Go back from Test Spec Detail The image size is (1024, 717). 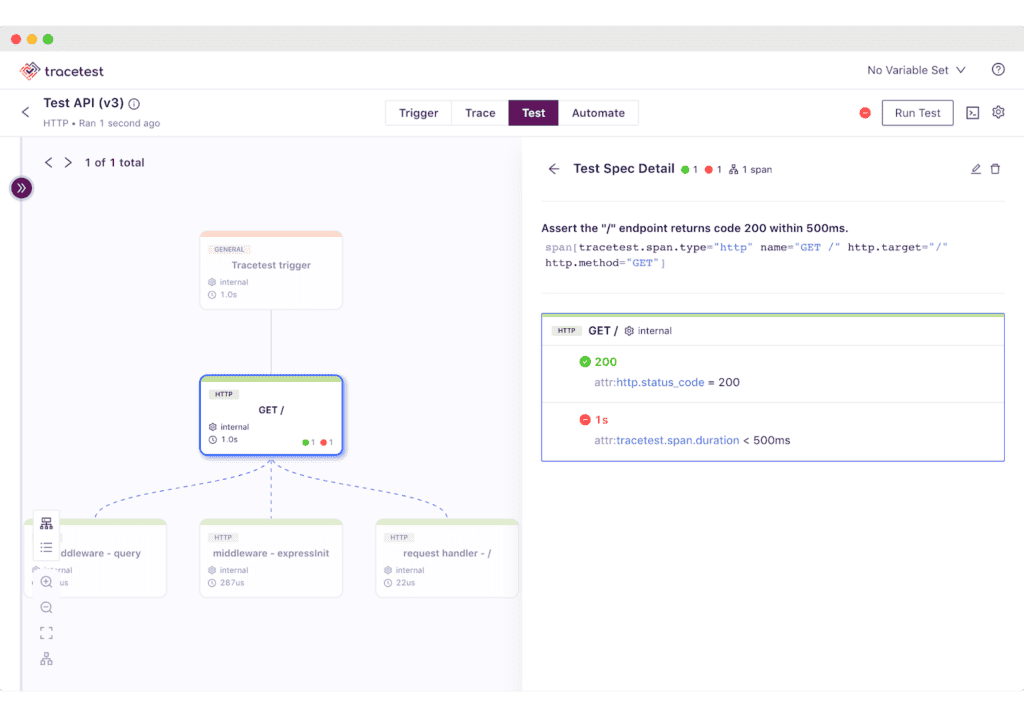tap(554, 169)
